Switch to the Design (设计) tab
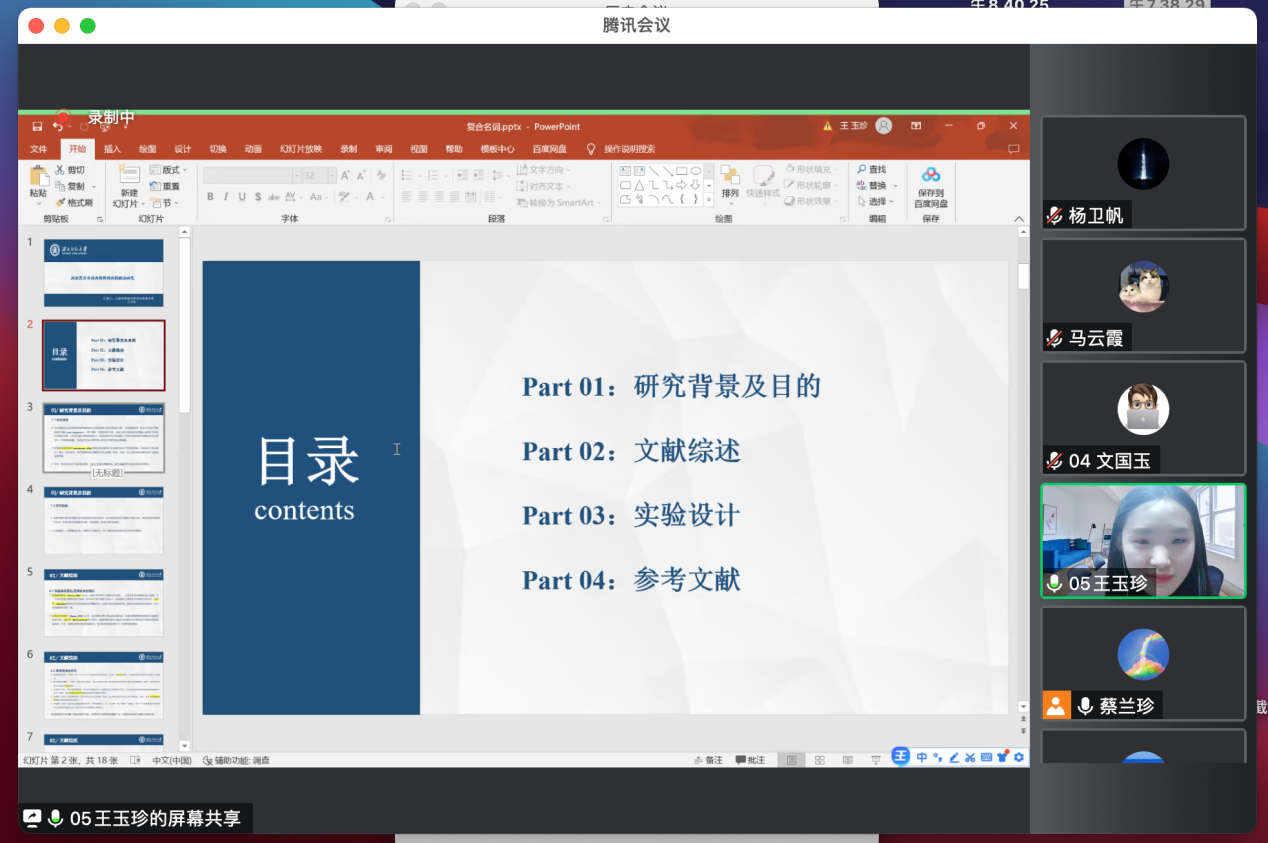The width and height of the screenshot is (1268, 843). 182,149
